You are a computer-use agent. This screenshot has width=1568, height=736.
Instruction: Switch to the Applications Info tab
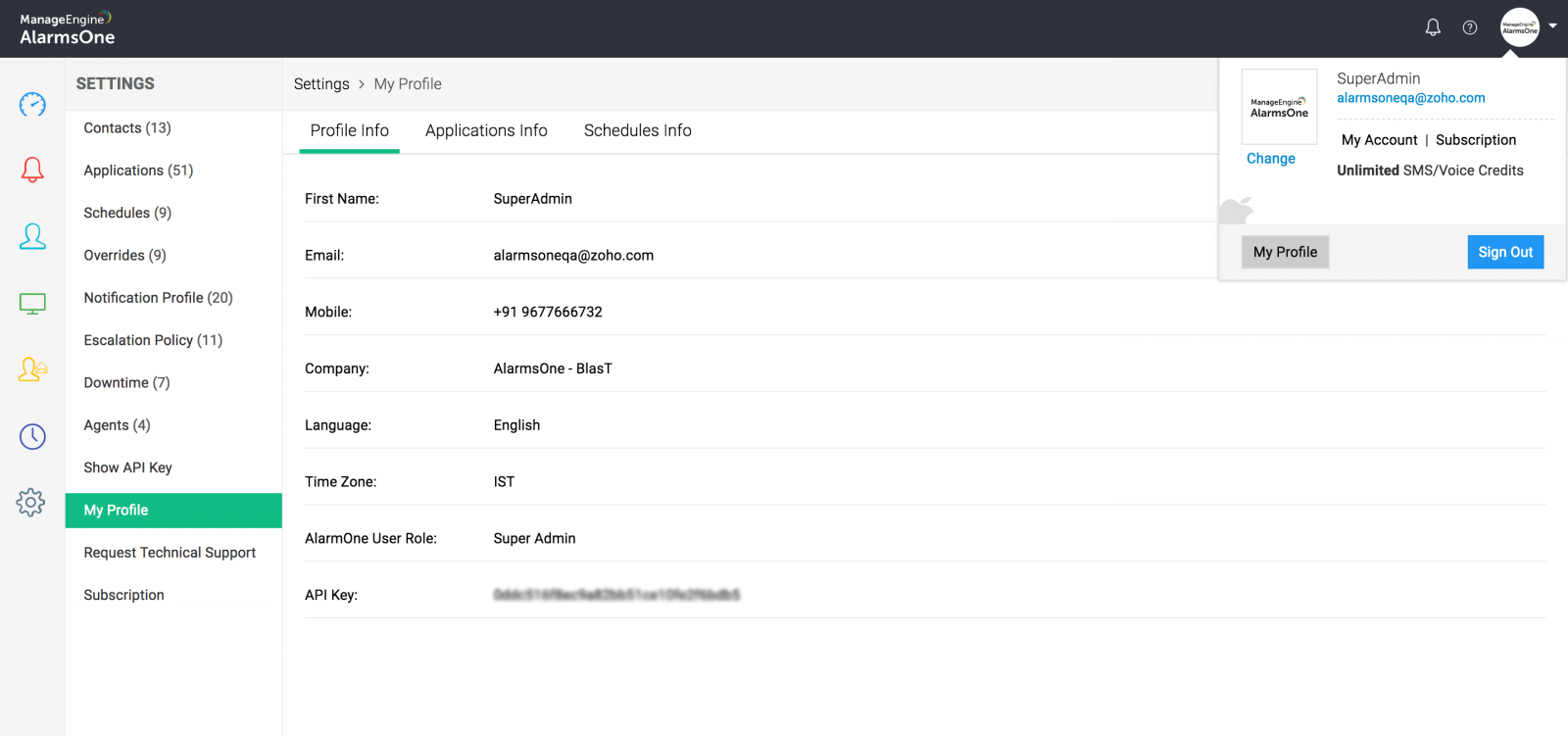(486, 130)
